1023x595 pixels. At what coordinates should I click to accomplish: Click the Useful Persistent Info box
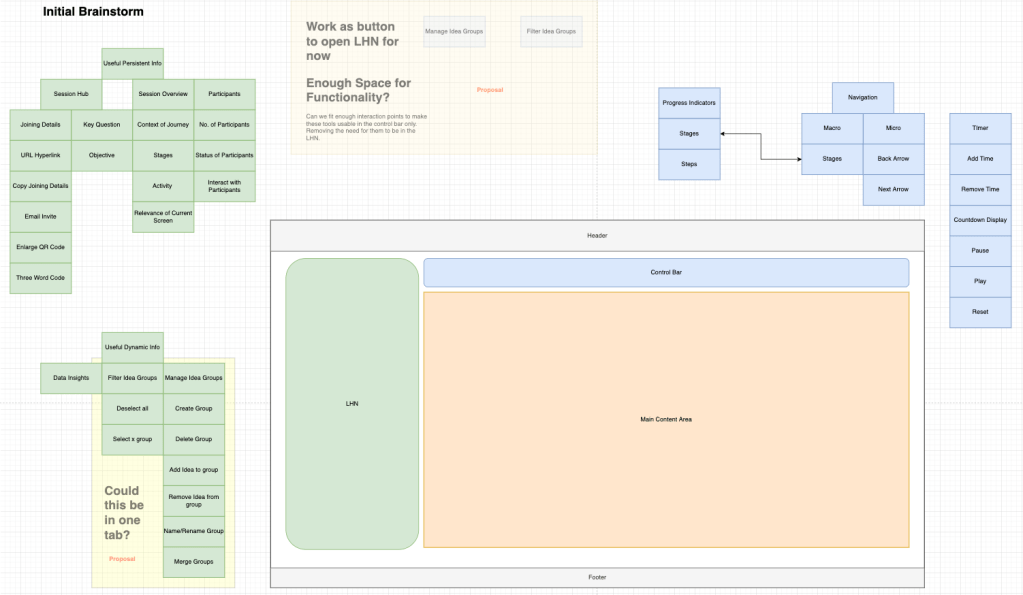tap(132, 64)
